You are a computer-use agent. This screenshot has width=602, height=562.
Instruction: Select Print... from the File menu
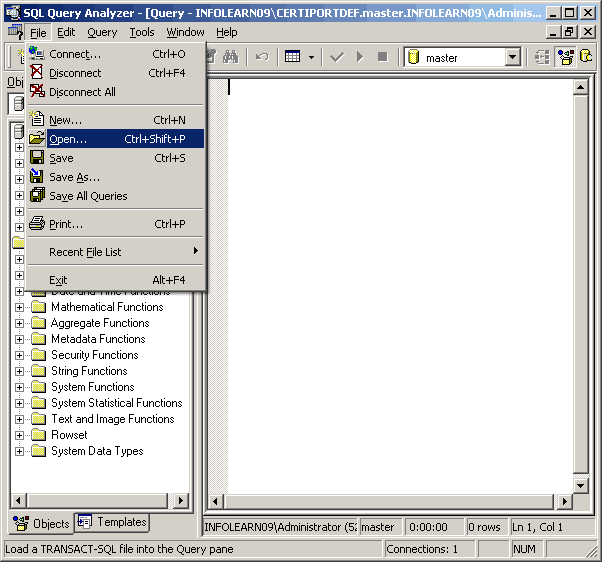coord(116,224)
